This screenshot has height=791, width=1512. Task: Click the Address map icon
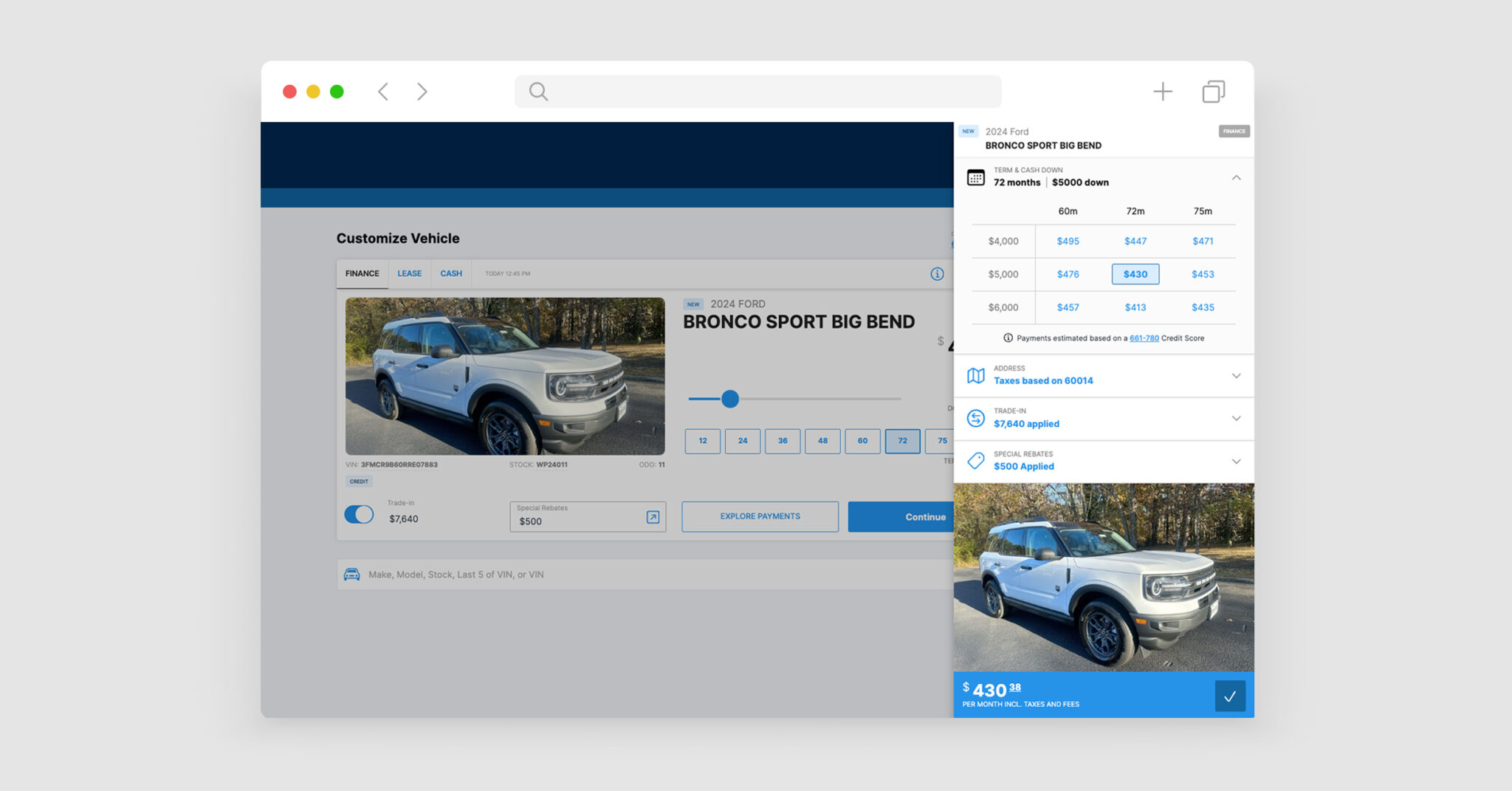pos(976,374)
